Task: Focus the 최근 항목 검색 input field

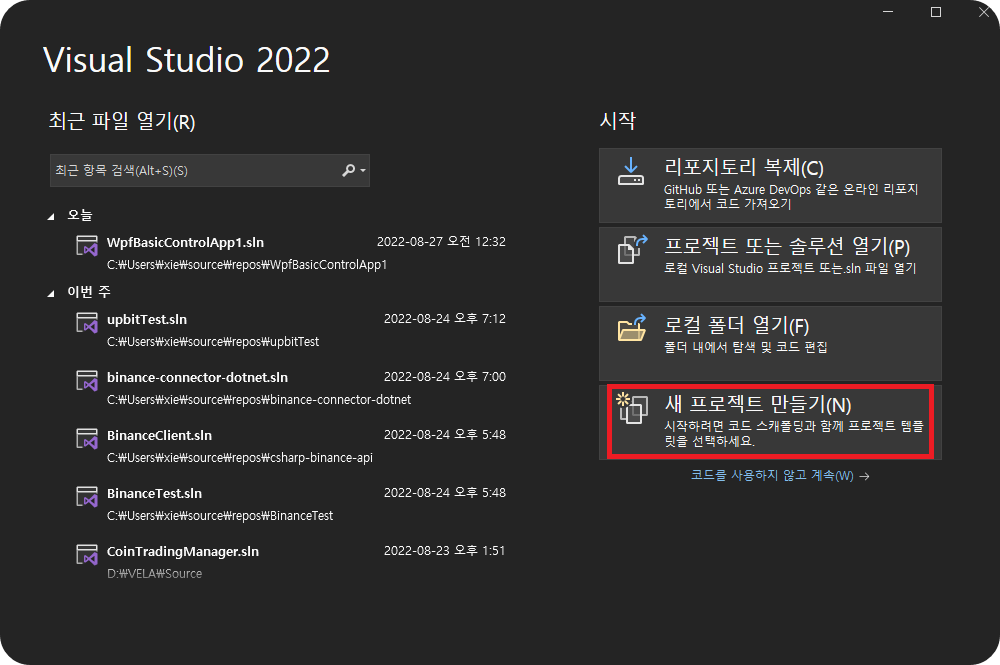Action: 210,170
